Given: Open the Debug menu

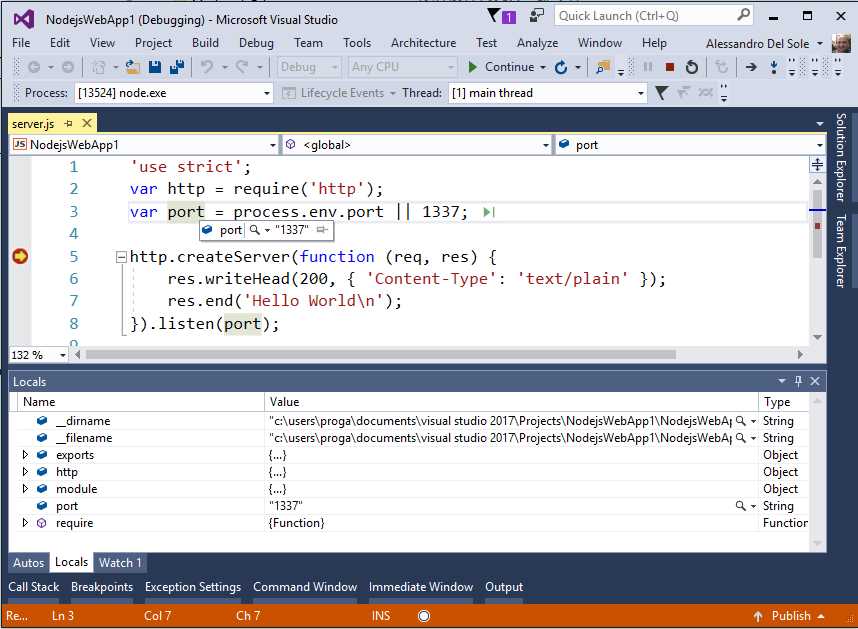Looking at the screenshot, I should coord(256,43).
